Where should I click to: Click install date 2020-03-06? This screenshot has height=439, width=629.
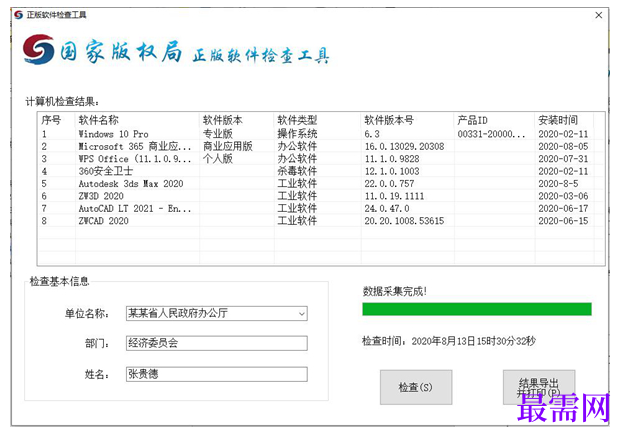pyautogui.click(x=563, y=196)
